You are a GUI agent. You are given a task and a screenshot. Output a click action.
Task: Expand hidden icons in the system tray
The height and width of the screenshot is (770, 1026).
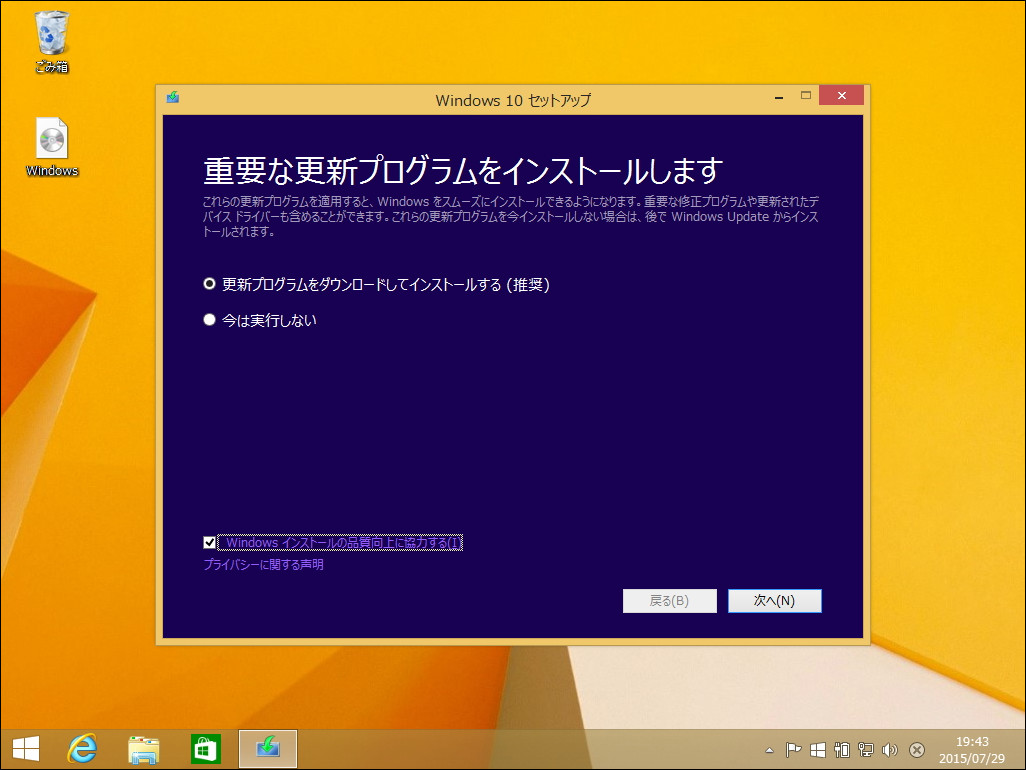769,750
